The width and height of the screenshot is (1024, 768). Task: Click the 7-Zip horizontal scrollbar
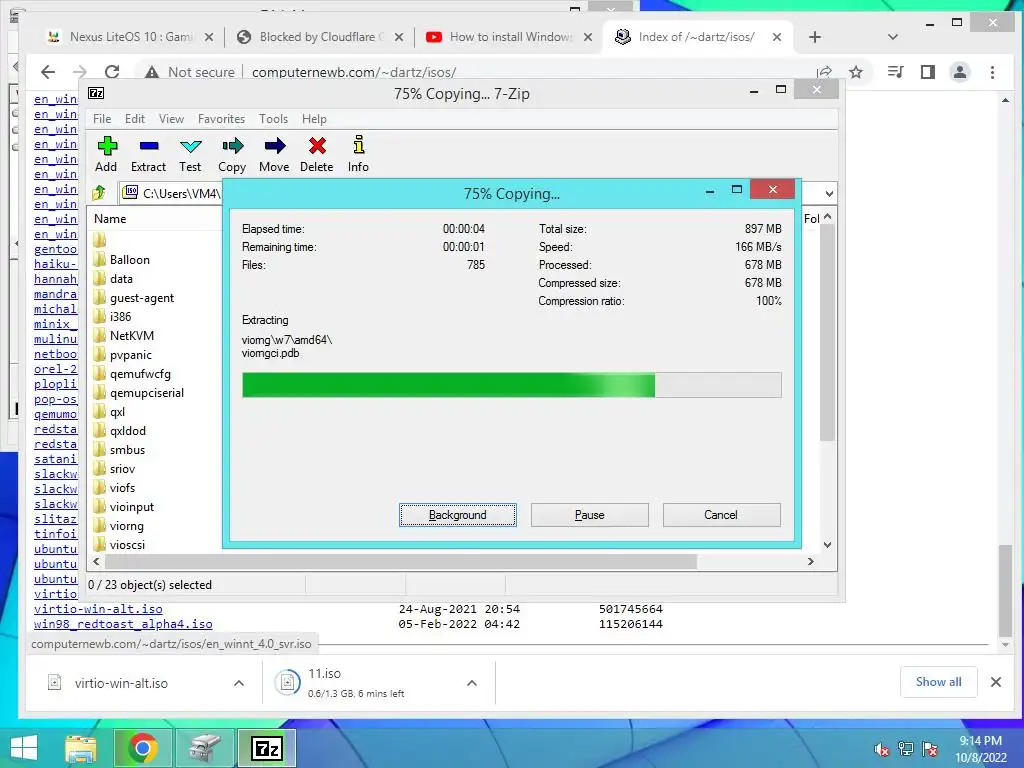tap(400, 562)
